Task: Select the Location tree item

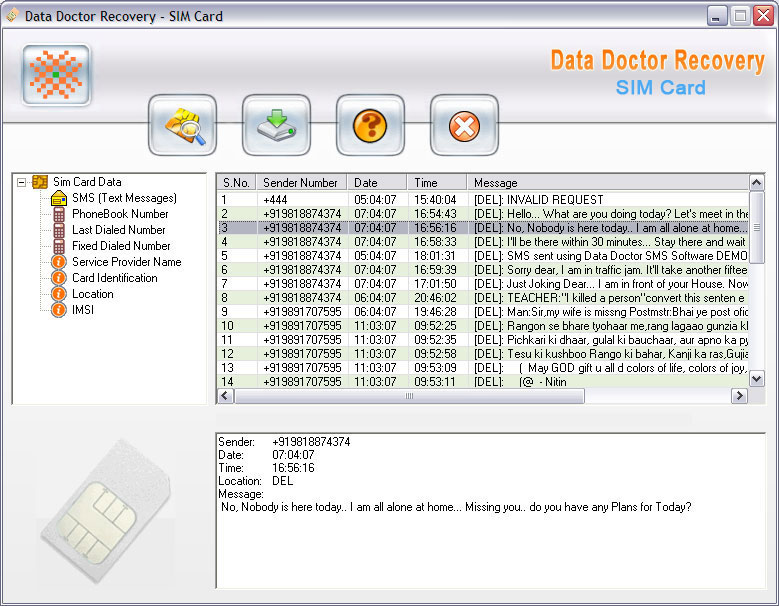Action: (x=92, y=294)
